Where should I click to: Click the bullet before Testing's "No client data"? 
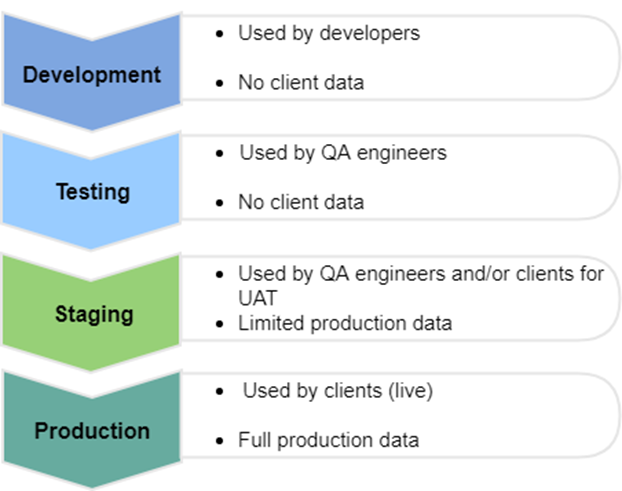tap(220, 203)
